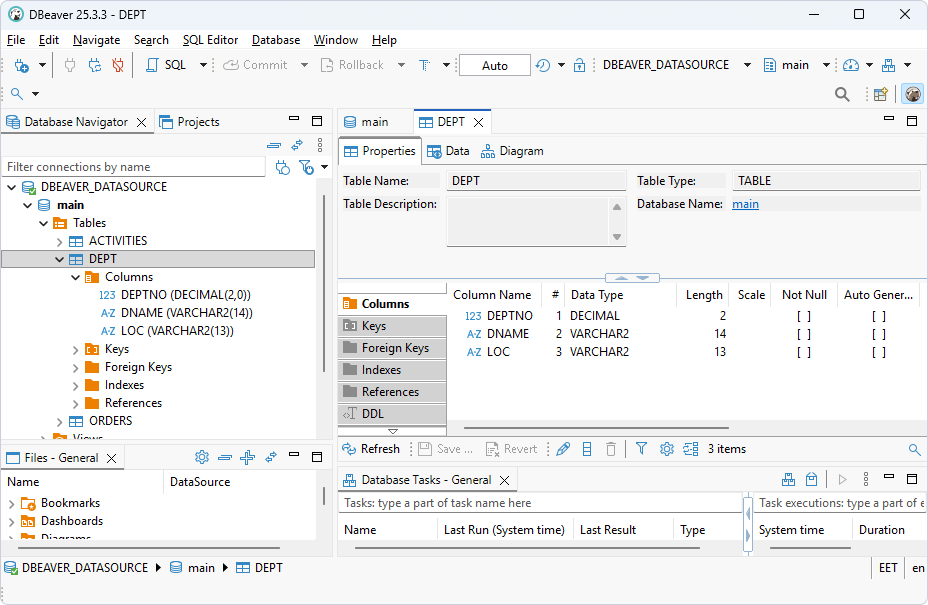Toggle the value edit panel pencil icon
The image size is (928, 605).
[x=562, y=449]
